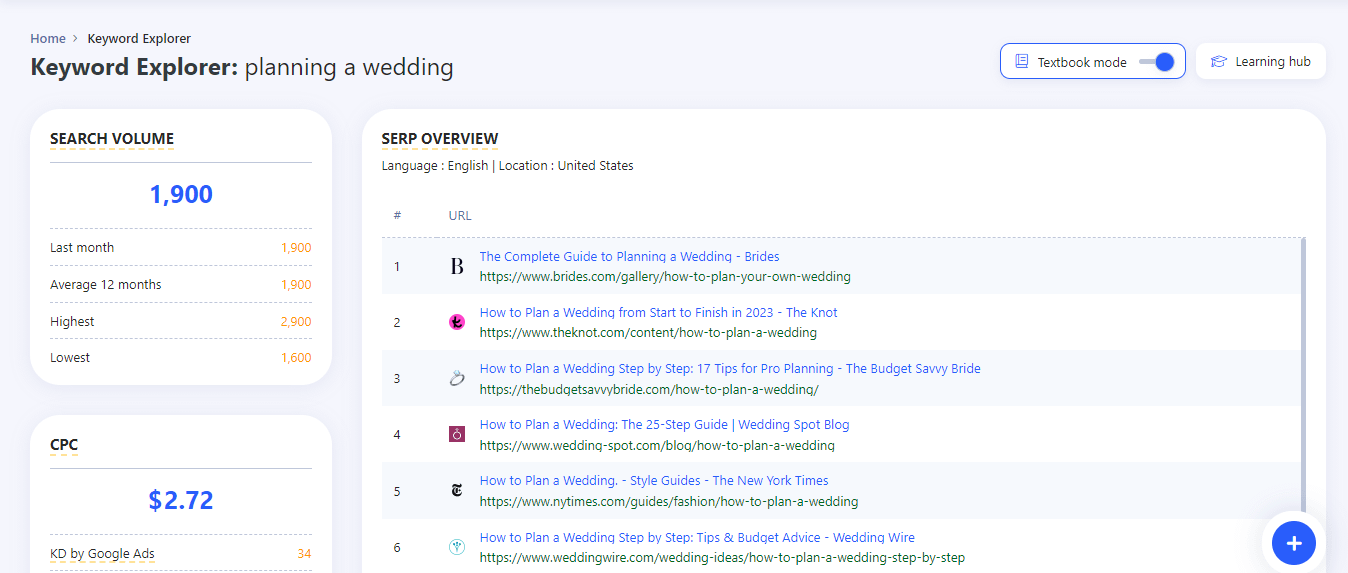Click the Average 12 months row label
1348x573 pixels.
pyautogui.click(x=106, y=285)
